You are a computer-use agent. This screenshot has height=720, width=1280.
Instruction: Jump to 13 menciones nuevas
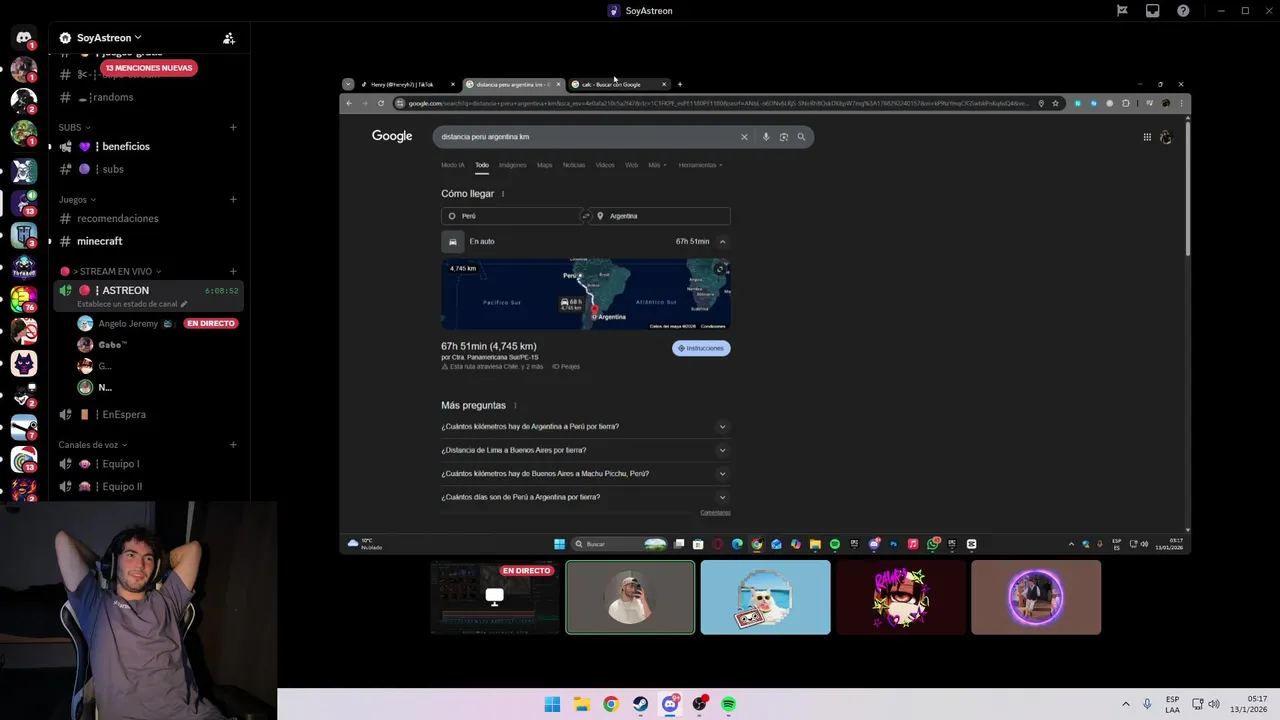click(149, 68)
